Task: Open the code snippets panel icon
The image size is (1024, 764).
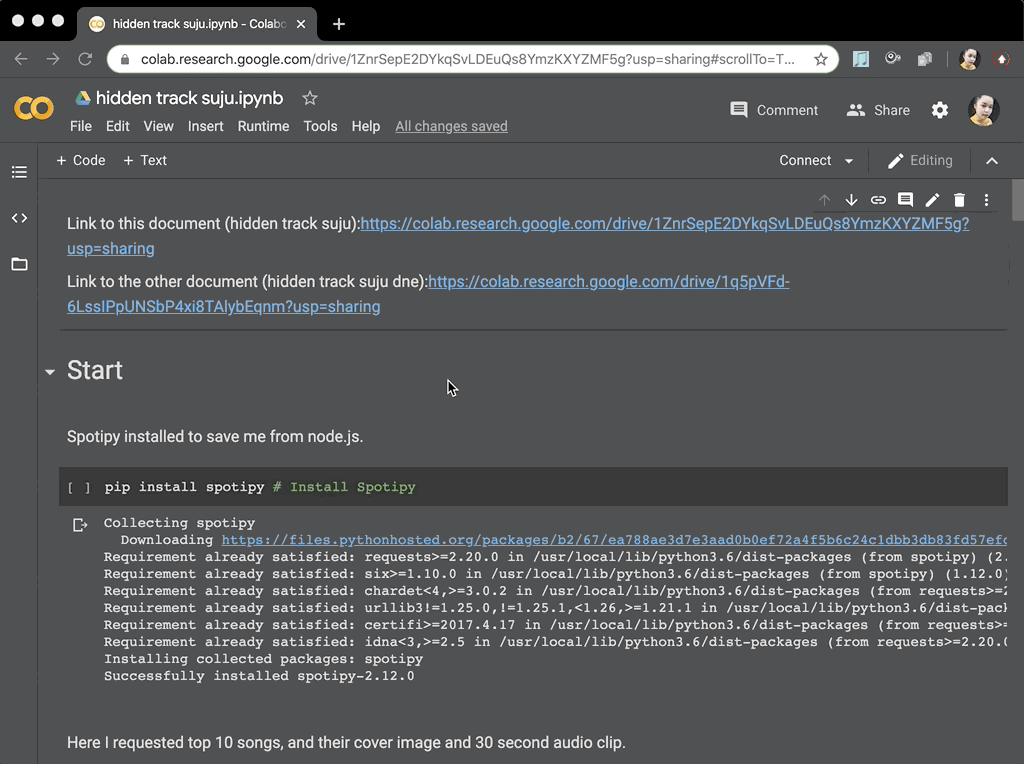Action: (19, 218)
